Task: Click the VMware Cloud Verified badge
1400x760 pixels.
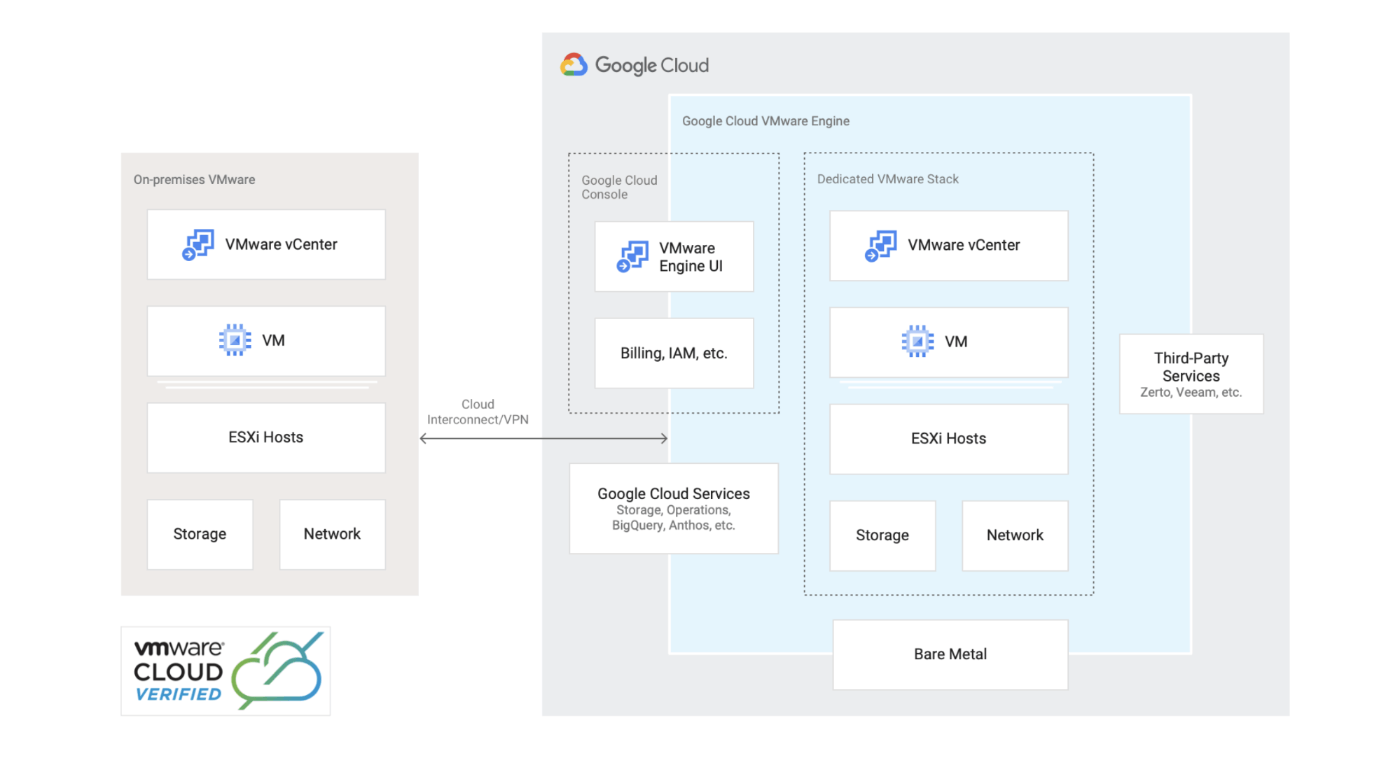Action: (x=225, y=670)
